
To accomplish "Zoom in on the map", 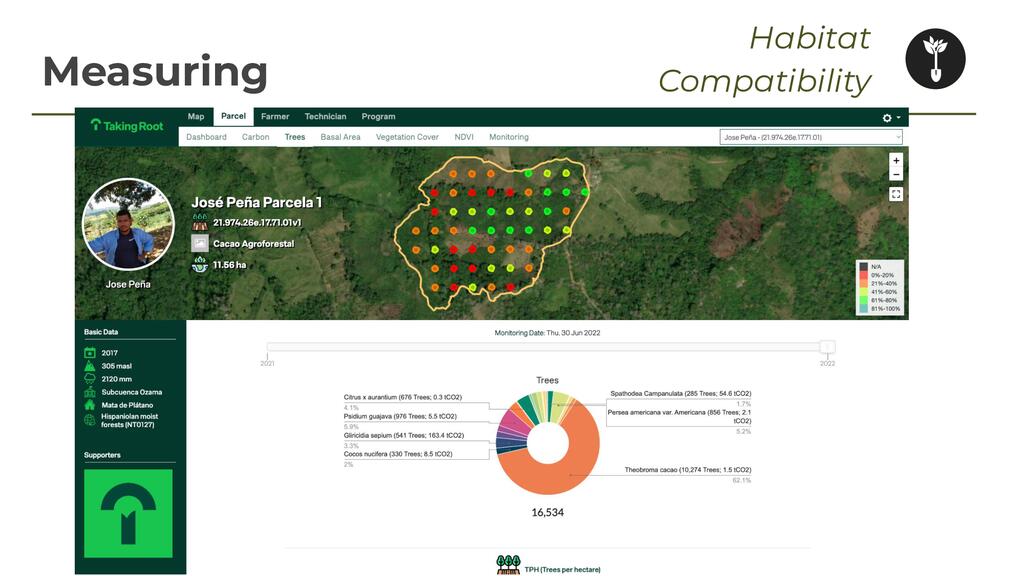I will click(x=896, y=161).
